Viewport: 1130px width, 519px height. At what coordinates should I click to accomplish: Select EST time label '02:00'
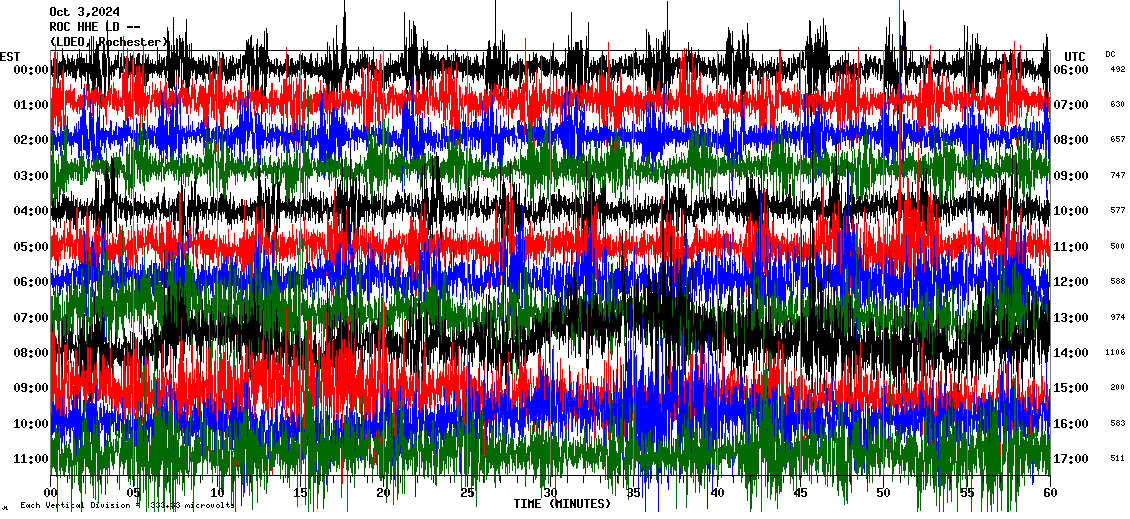click(31, 140)
